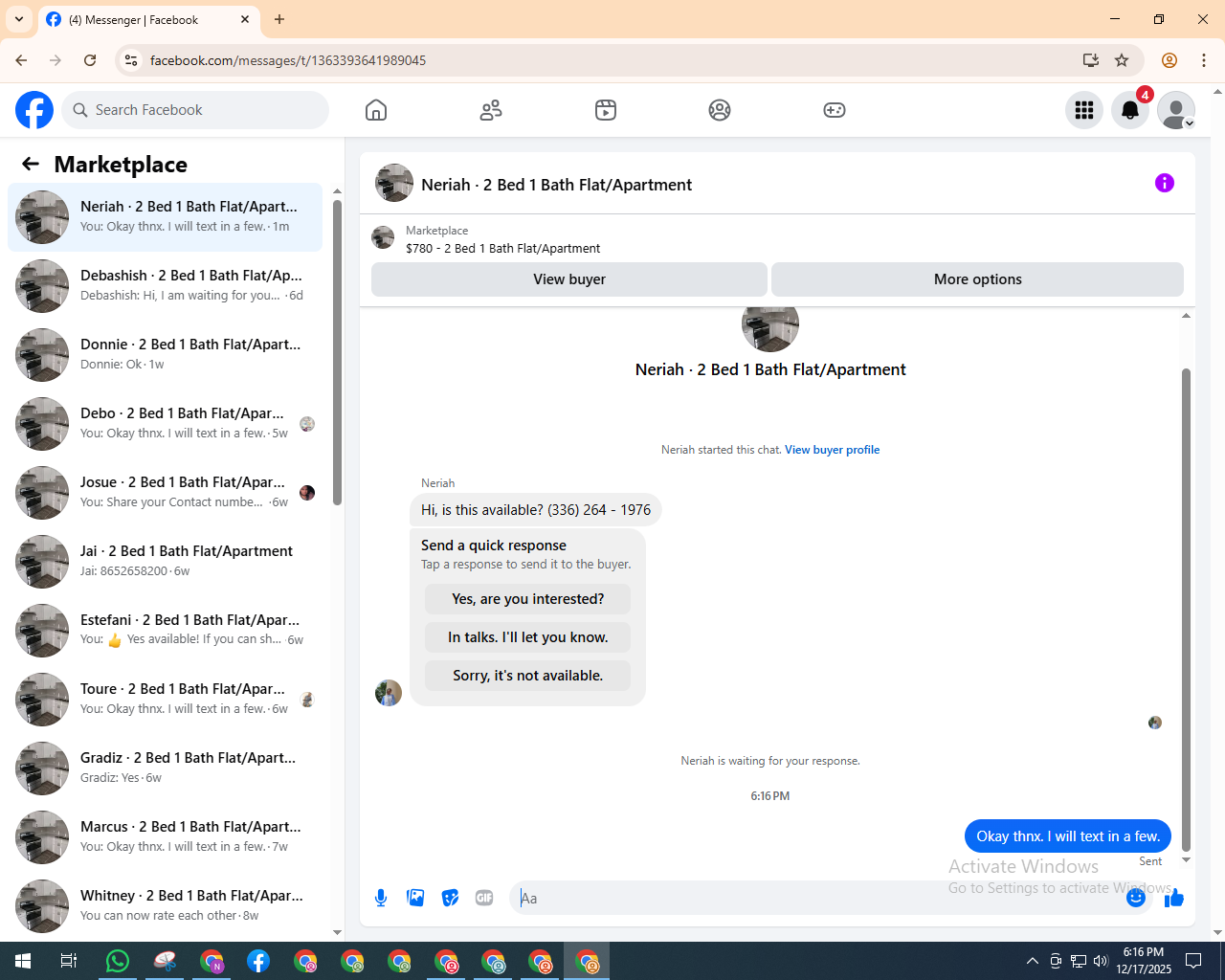1225x980 pixels.
Task: Click the 'Okay thnx. I will text in a few.' message
Action: point(1068,836)
